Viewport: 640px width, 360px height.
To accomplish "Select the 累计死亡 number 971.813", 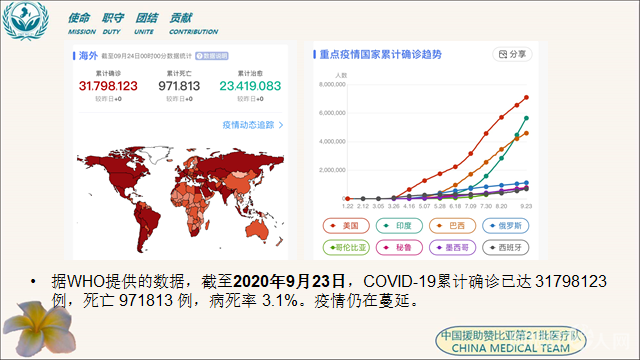I will coord(179,86).
